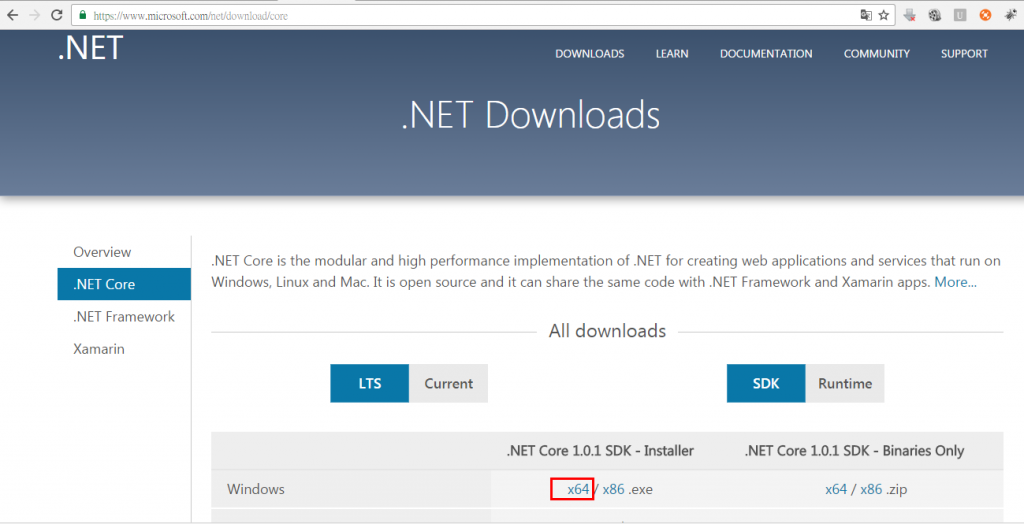Click the orange circular extension icon
The width and height of the screenshot is (1024, 524).
click(985, 15)
